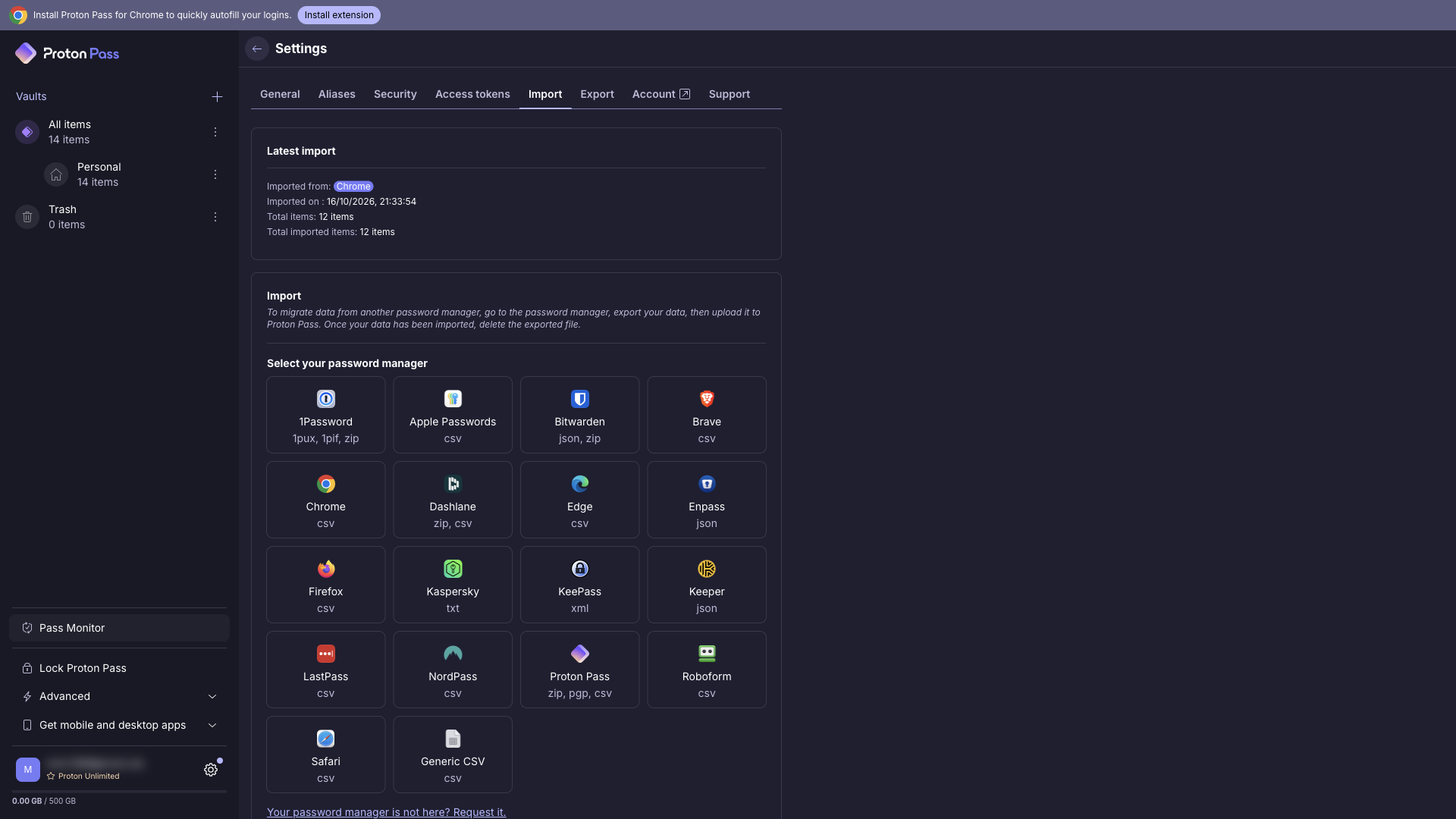Pick the NordPass import icon

coord(453,654)
